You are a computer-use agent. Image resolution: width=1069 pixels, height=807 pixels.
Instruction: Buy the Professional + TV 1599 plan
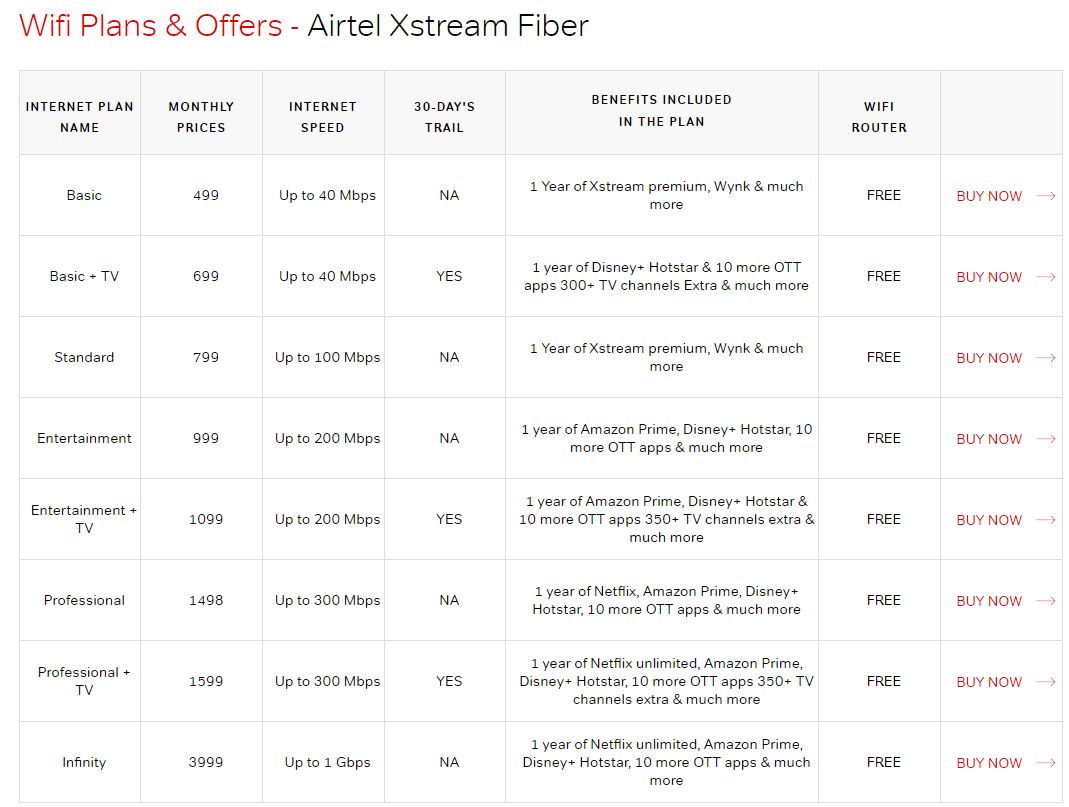point(989,682)
